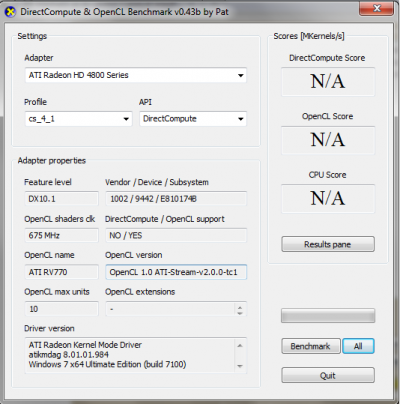Click the OpenCL version field ATI-Stream-v2.0.0-tc1
This screenshot has width=400, height=404.
(176, 272)
